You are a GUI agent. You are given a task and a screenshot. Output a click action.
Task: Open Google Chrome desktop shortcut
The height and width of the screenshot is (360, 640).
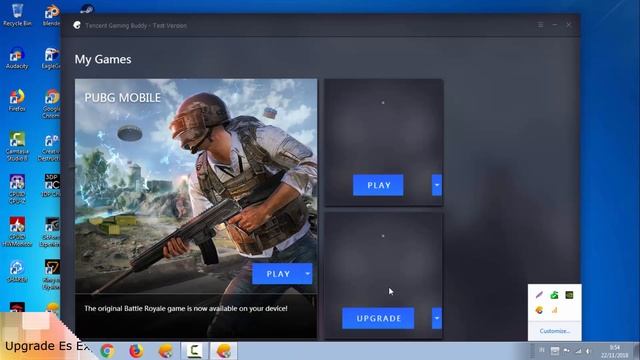tap(52, 104)
